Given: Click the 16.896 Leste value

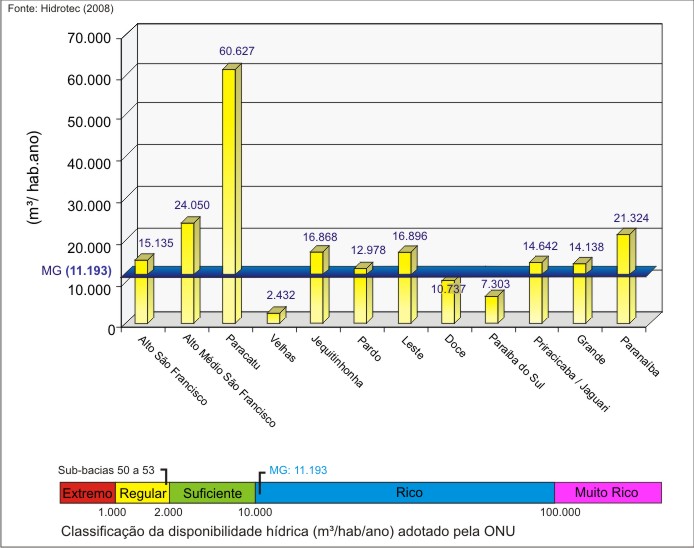Looking at the screenshot, I should click(x=410, y=236).
